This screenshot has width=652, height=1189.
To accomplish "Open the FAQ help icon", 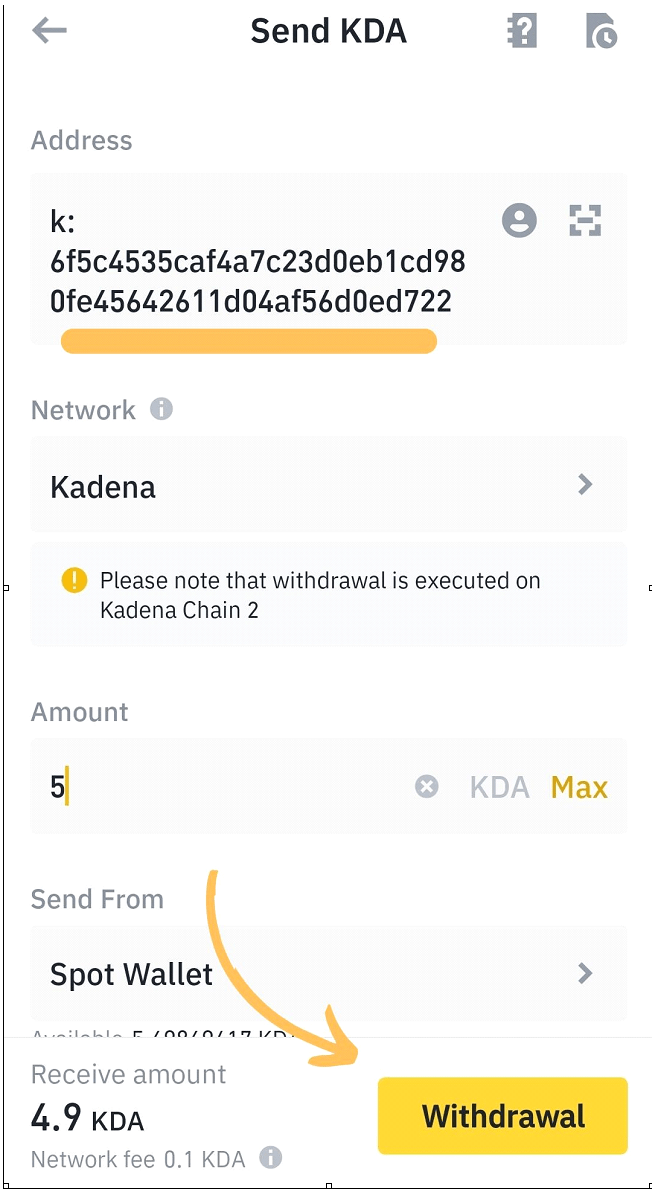I will (521, 31).
